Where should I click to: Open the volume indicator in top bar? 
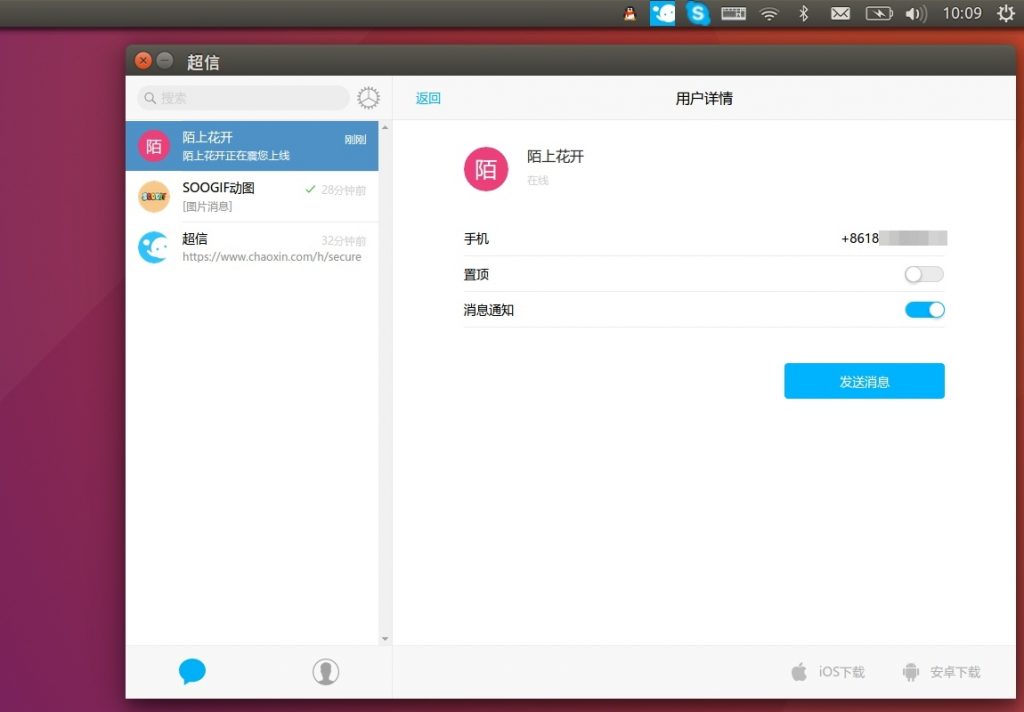915,14
